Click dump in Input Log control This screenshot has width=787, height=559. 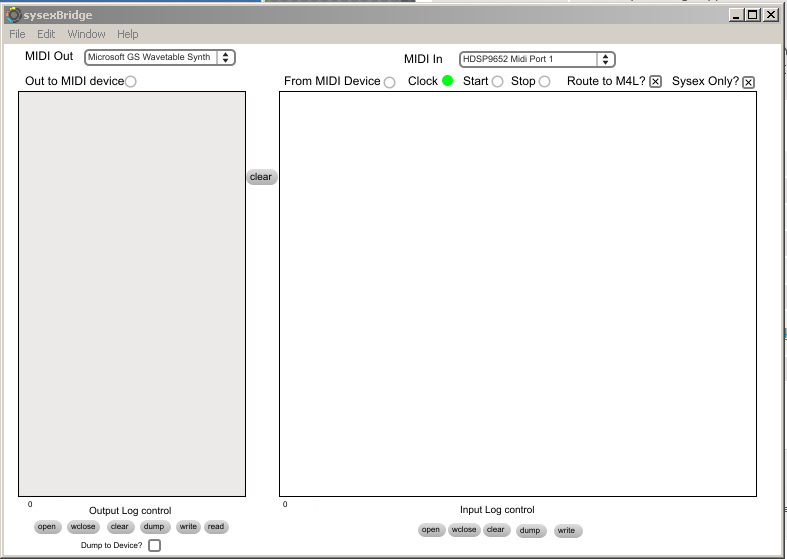[x=530, y=531]
